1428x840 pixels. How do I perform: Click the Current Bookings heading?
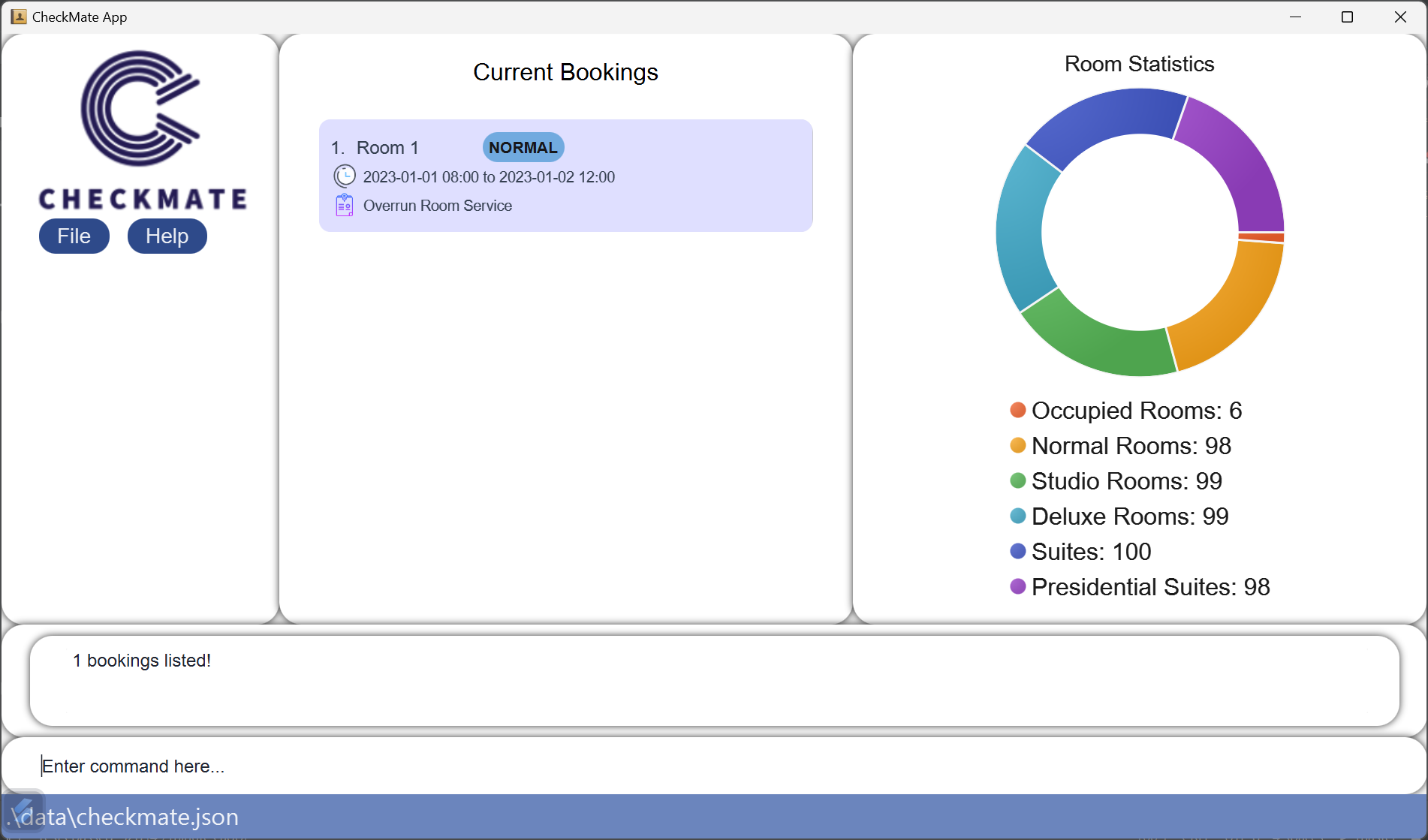point(565,72)
